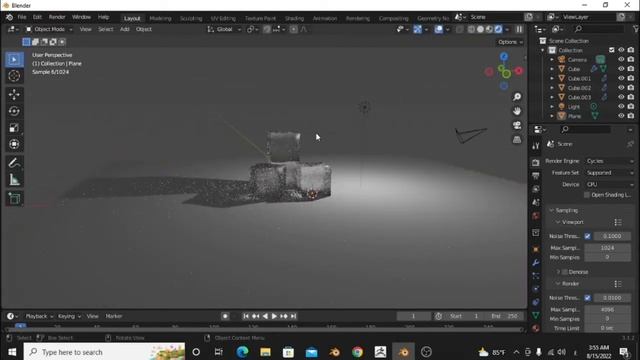Screen dimensions: 640x360
Task: Click Windows search box
Action: [x=104, y=352]
